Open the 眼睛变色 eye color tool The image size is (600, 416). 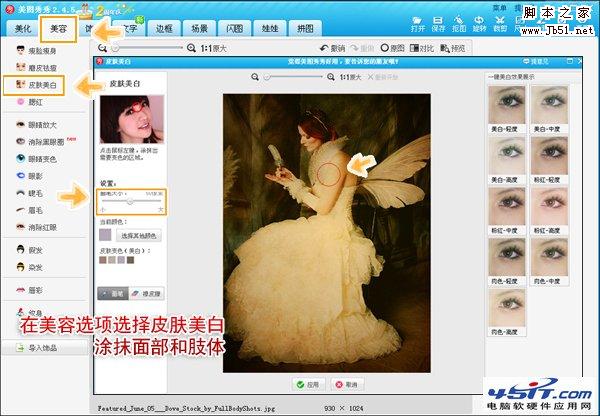36,159
